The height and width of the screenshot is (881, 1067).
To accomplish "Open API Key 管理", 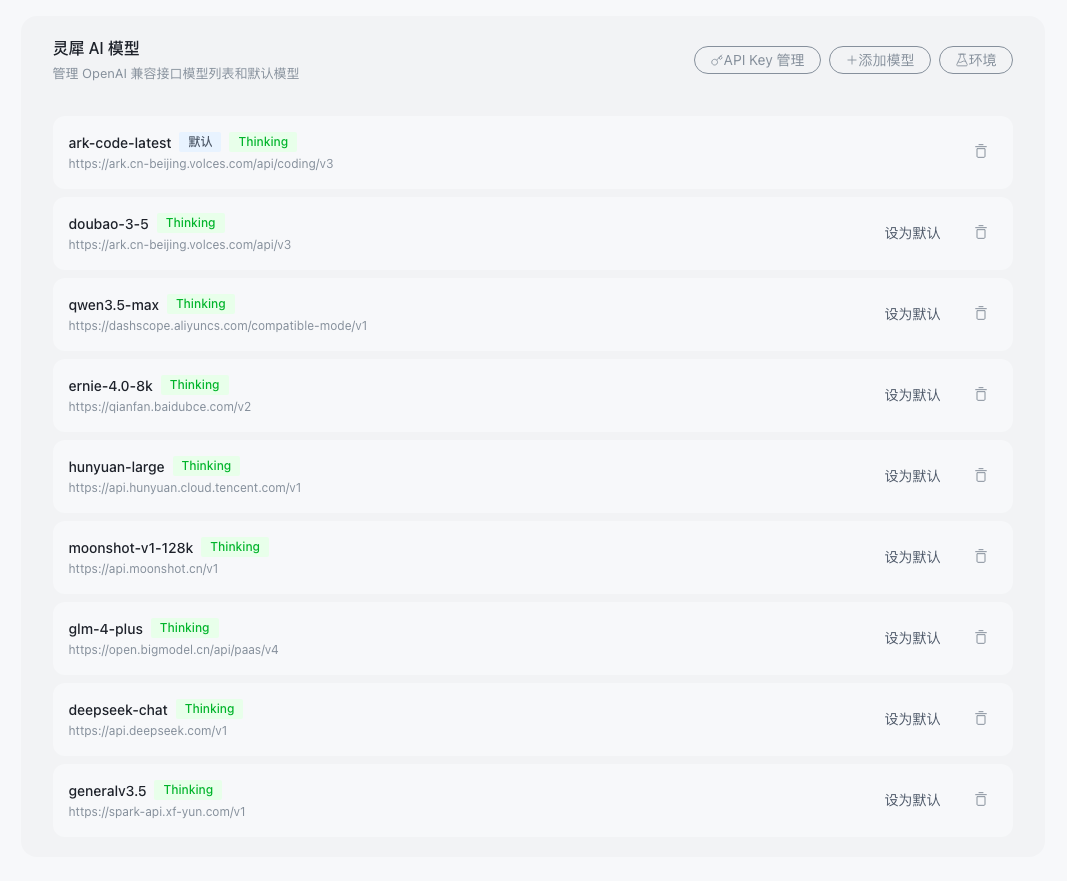I will coord(757,60).
